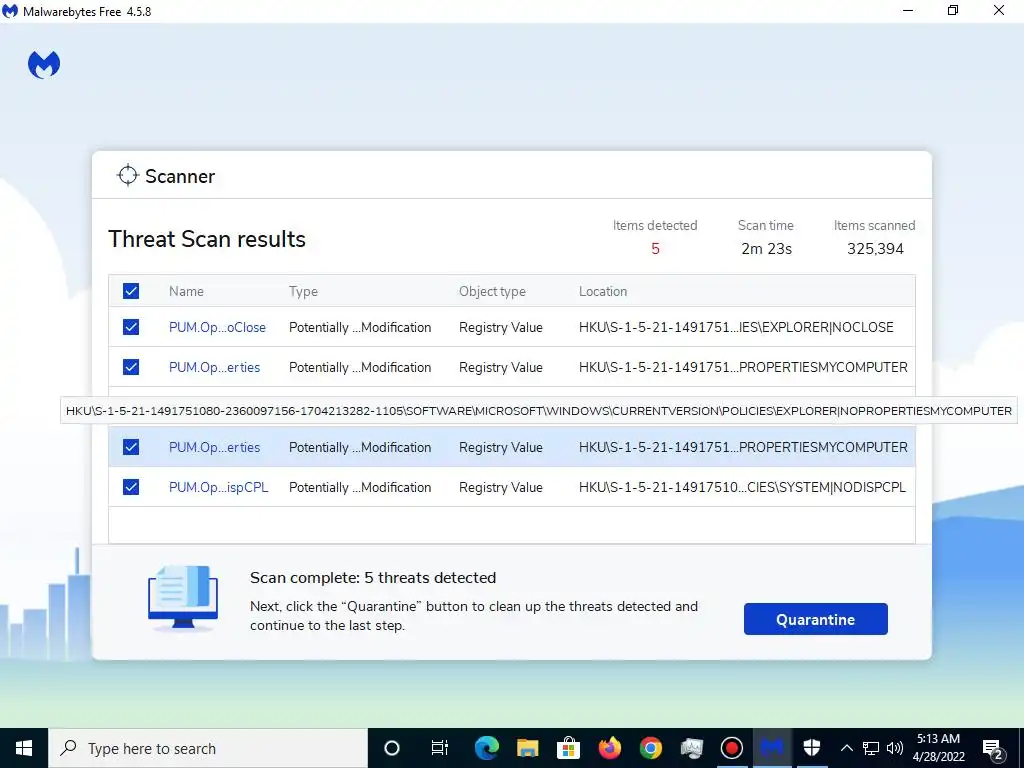Click the Scanner crosshair icon

click(x=127, y=175)
